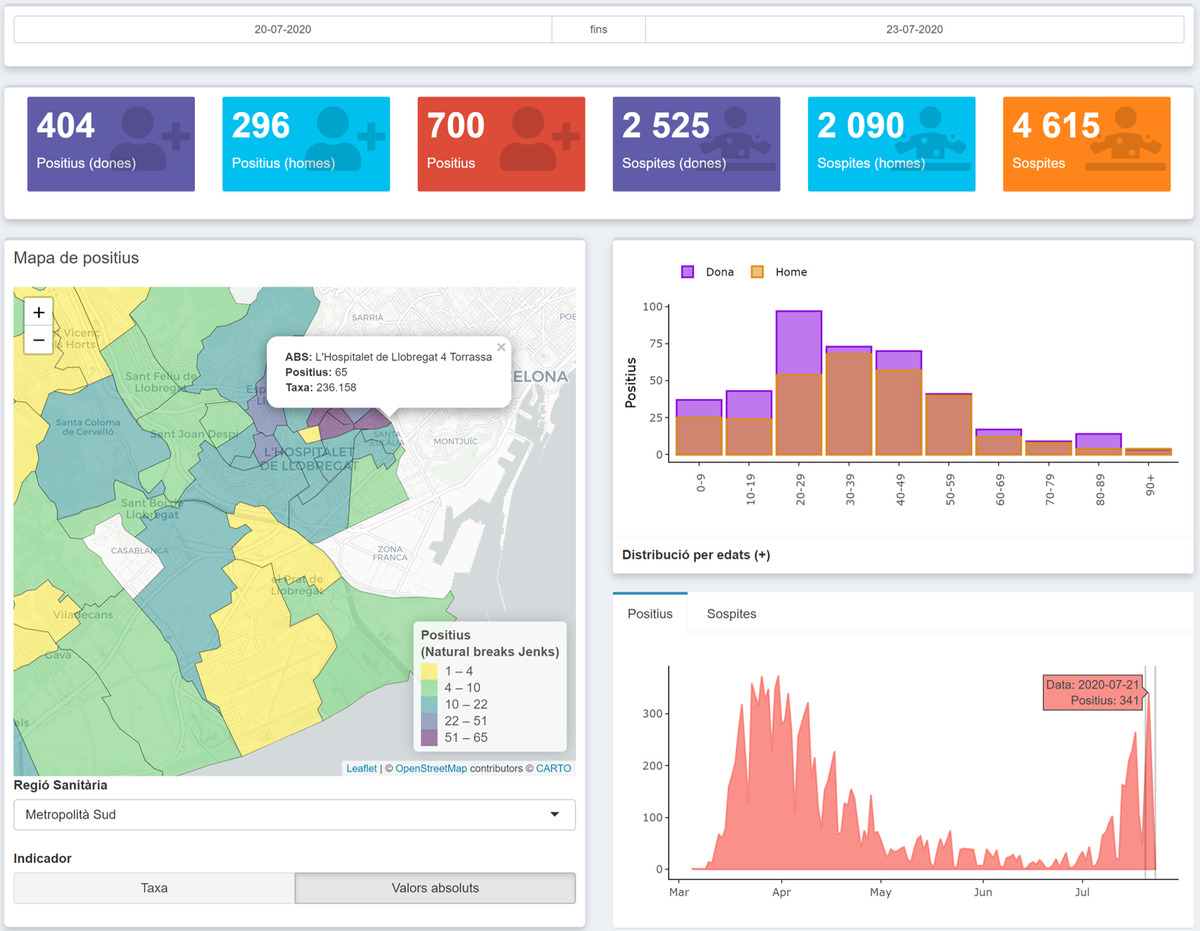Image resolution: width=1200 pixels, height=931 pixels.
Task: Zoom out on the positives map
Action: (x=39, y=340)
